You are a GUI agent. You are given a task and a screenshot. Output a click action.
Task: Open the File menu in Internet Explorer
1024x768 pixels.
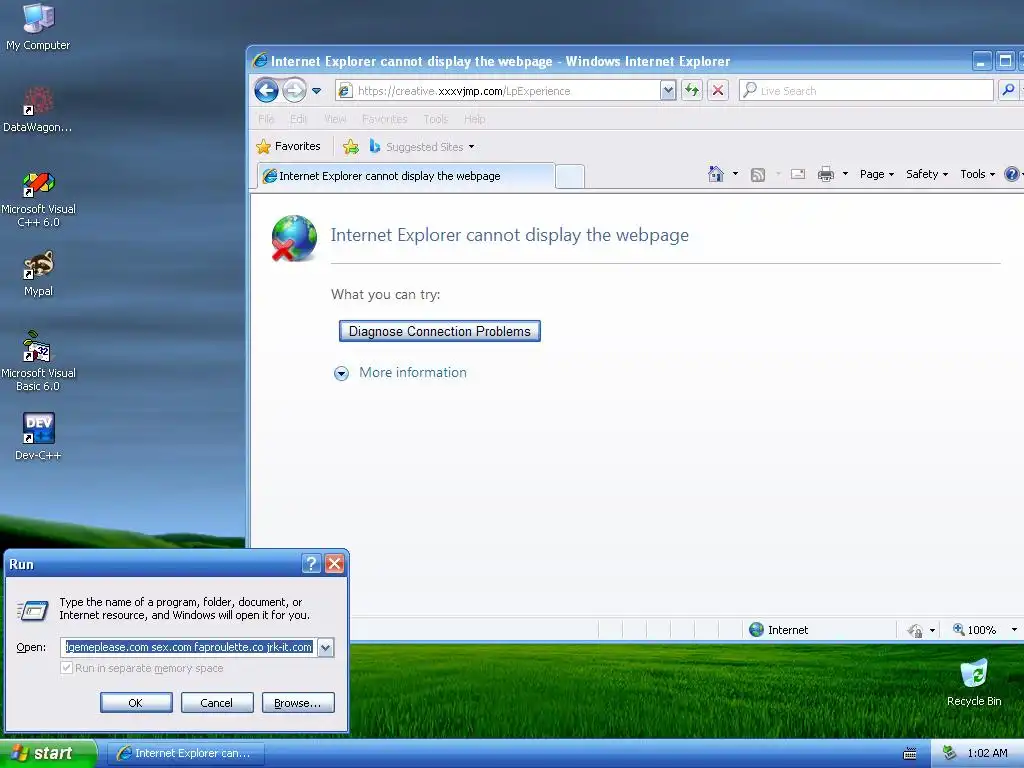(266, 119)
